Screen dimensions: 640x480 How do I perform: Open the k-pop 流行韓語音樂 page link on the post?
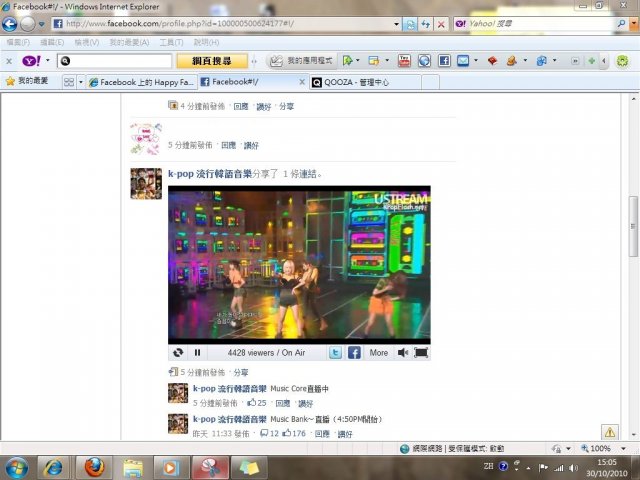tap(210, 174)
